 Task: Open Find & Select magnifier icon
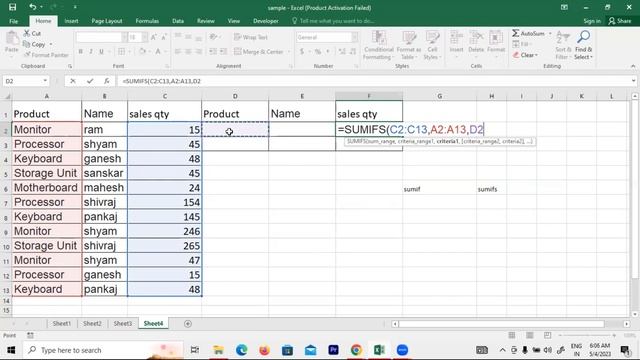click(583, 38)
